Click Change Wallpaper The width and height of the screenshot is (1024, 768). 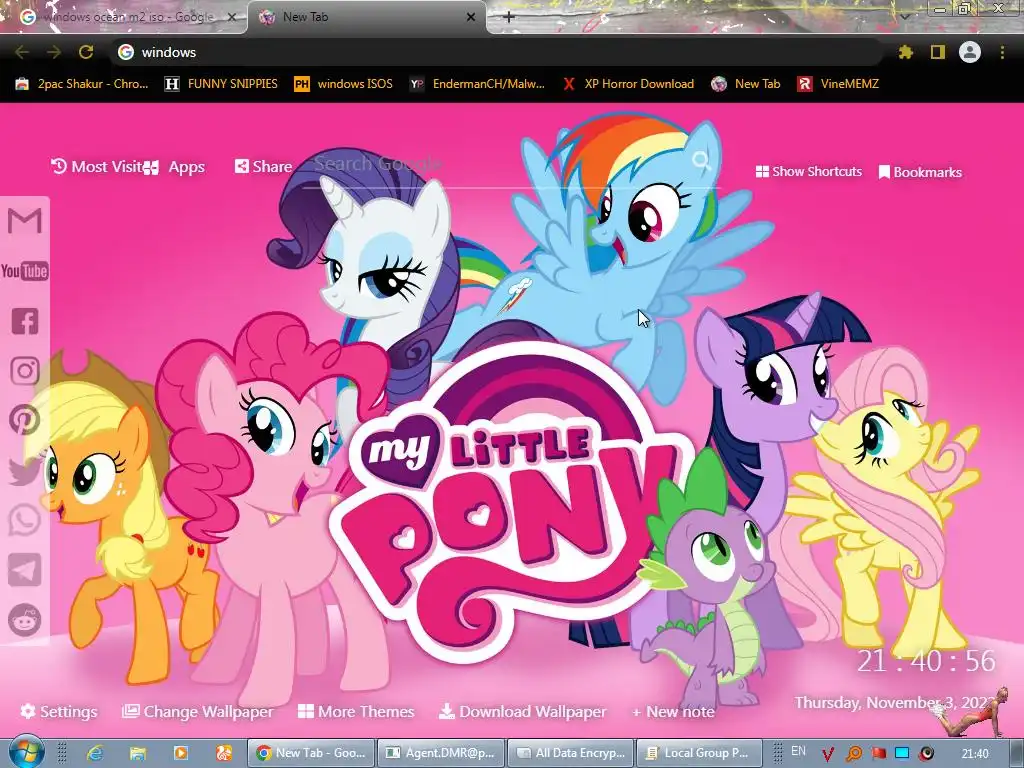tap(198, 712)
